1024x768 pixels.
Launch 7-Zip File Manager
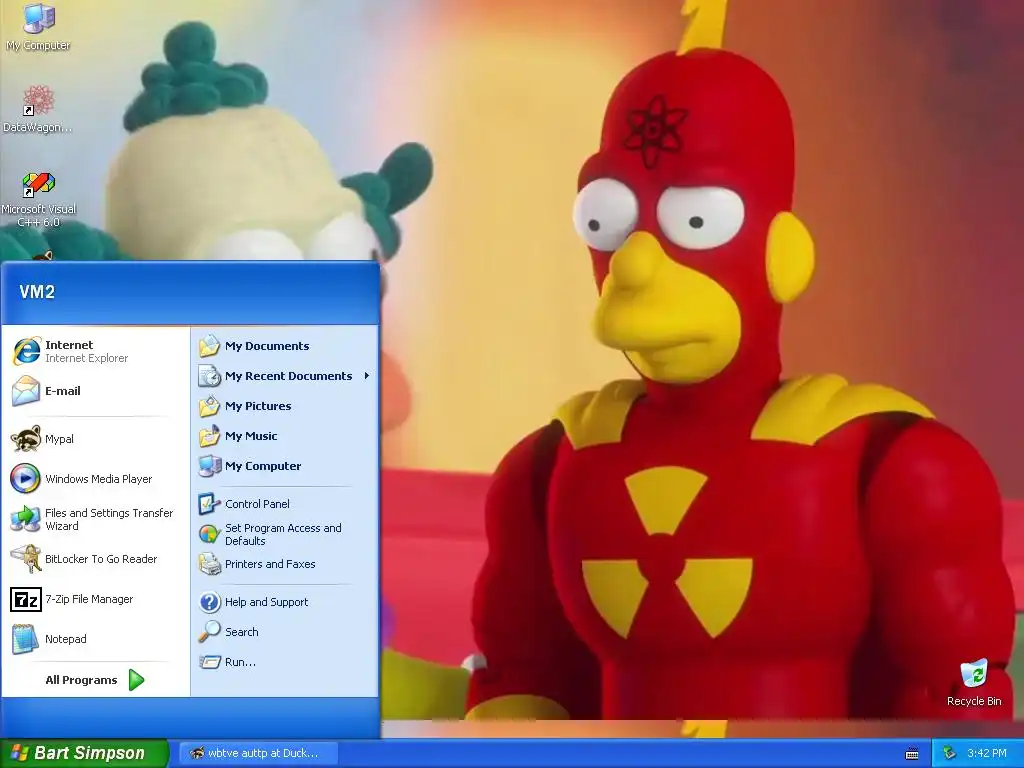(x=95, y=599)
